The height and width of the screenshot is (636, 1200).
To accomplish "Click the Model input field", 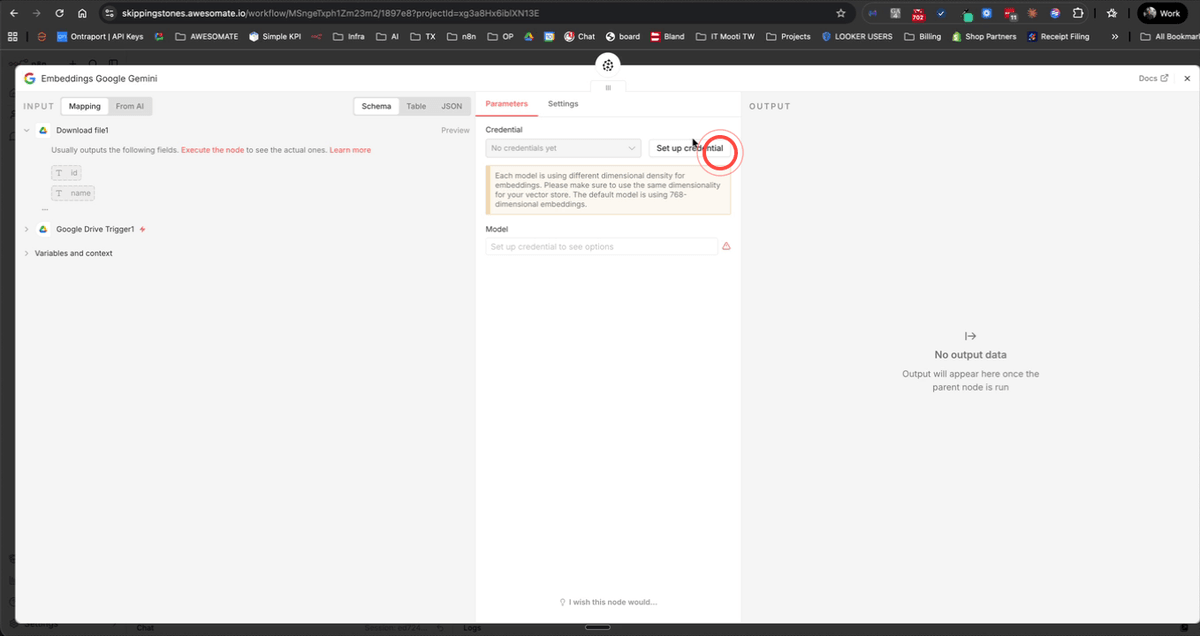I will 601,246.
